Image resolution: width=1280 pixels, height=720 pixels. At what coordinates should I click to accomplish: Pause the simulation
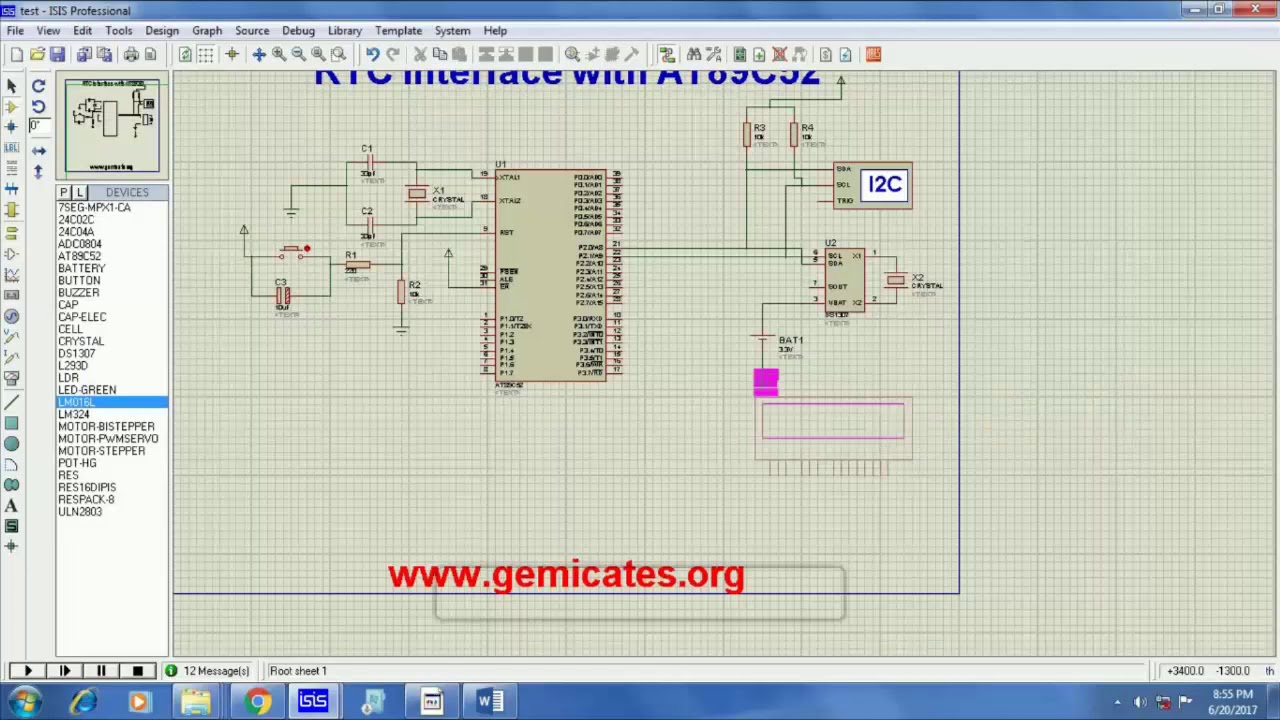(x=101, y=671)
